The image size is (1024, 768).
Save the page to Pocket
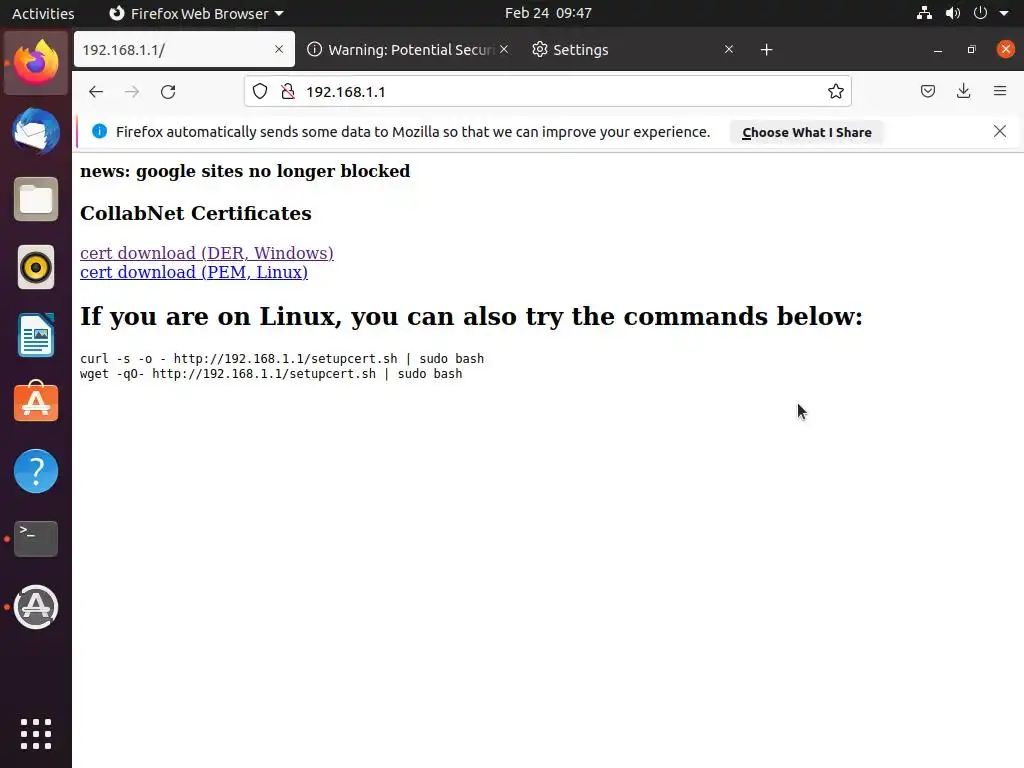927,91
